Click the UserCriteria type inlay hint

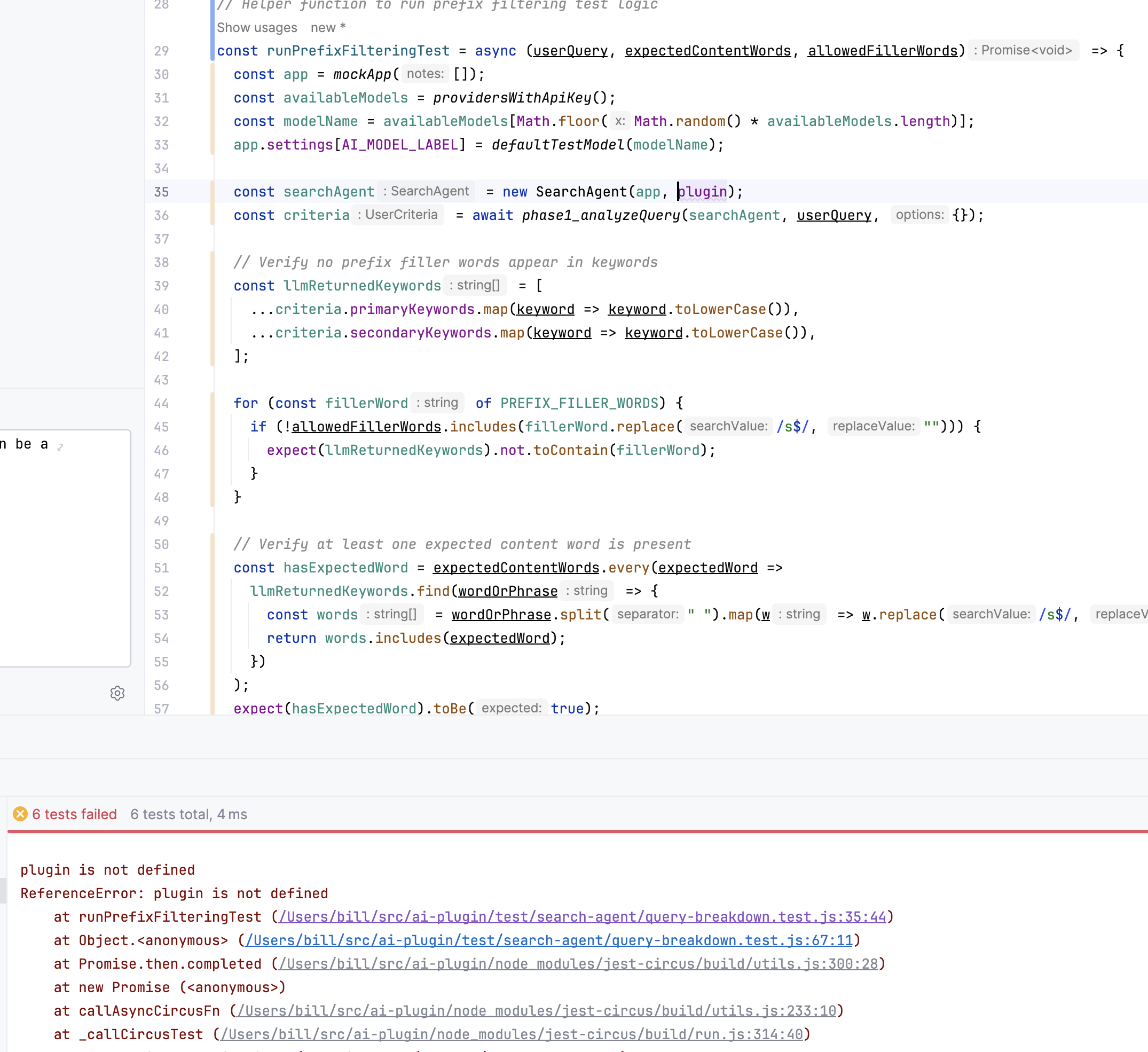[x=397, y=215]
